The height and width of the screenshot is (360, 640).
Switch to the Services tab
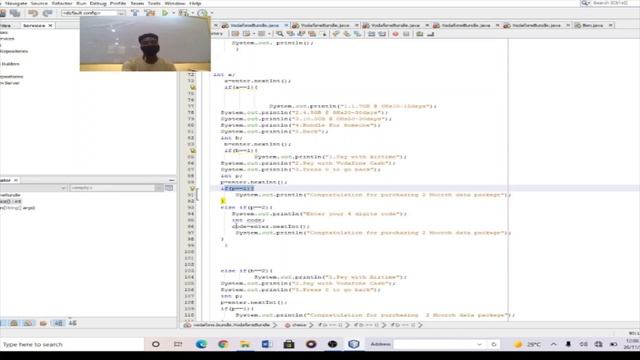tap(34, 25)
